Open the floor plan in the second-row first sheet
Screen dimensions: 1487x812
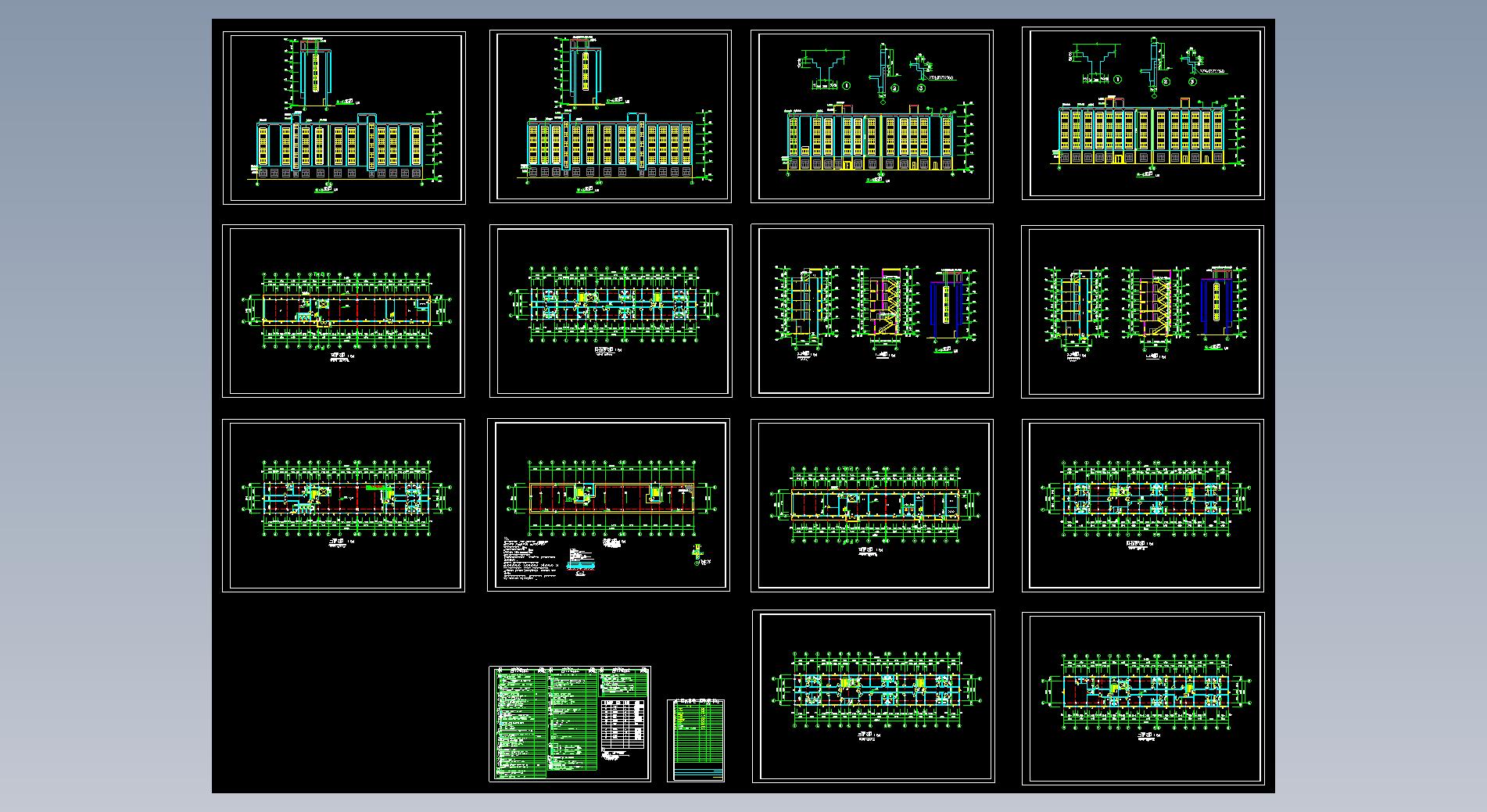tap(345, 310)
